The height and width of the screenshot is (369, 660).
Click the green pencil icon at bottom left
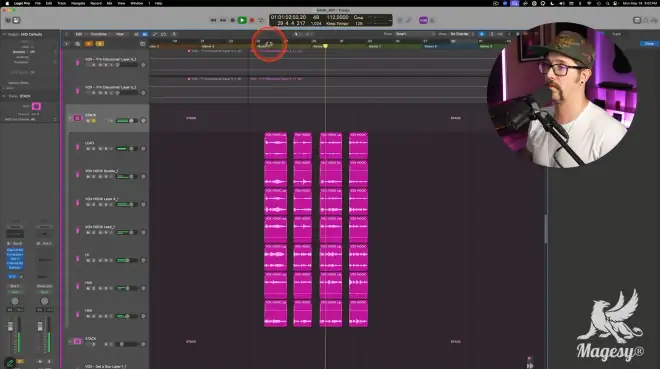[x=10, y=363]
